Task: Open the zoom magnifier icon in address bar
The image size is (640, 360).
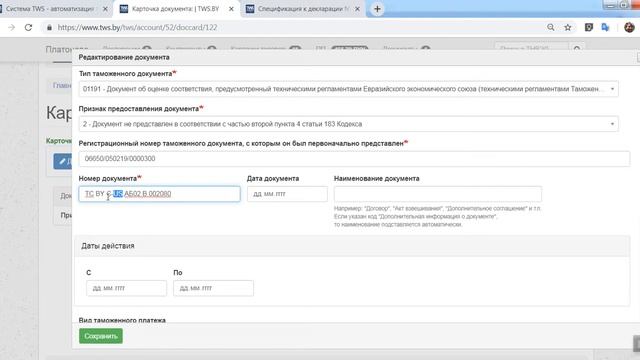Action: [x=551, y=27]
